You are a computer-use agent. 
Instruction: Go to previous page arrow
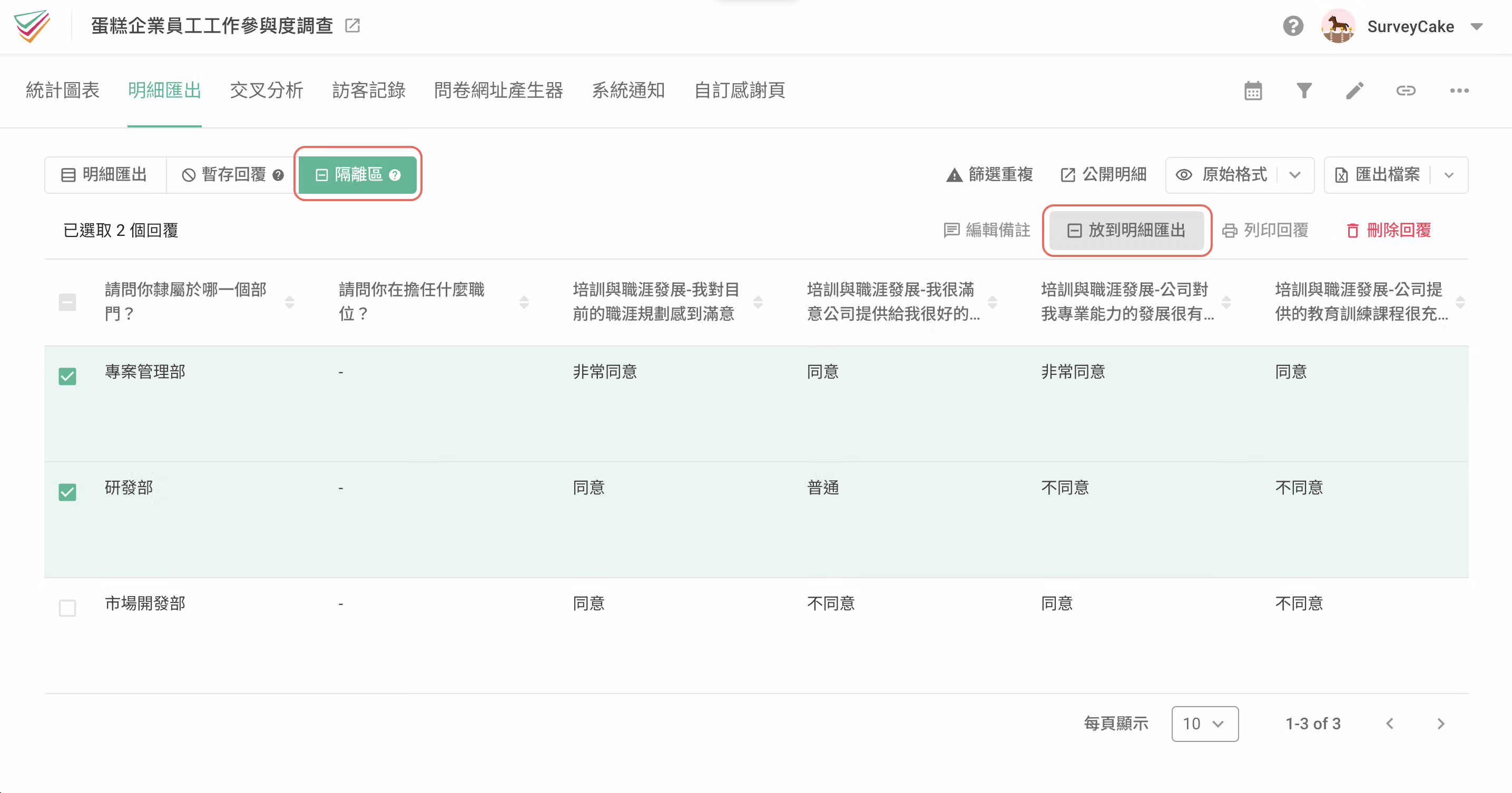pos(1389,724)
